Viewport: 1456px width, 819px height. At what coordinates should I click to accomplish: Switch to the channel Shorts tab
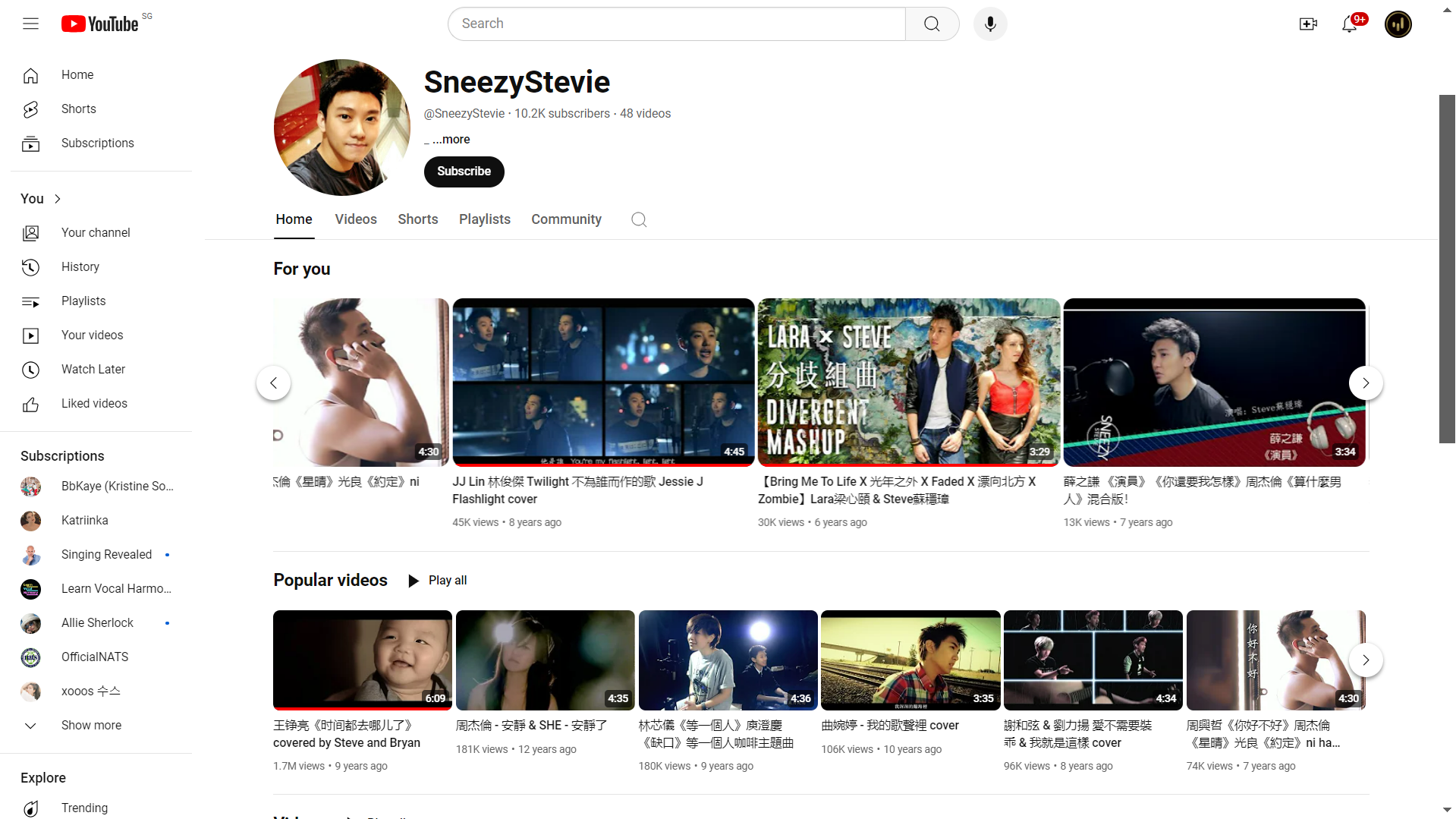(x=418, y=219)
